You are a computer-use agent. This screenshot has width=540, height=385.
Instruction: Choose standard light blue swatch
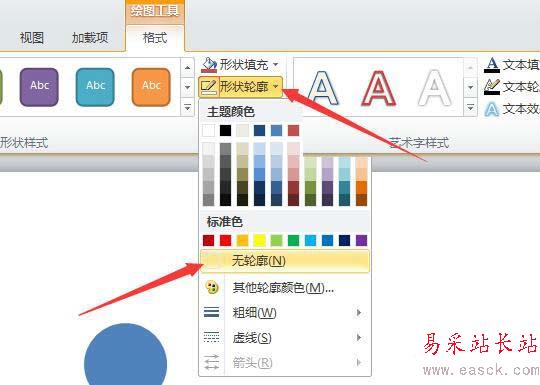point(310,240)
